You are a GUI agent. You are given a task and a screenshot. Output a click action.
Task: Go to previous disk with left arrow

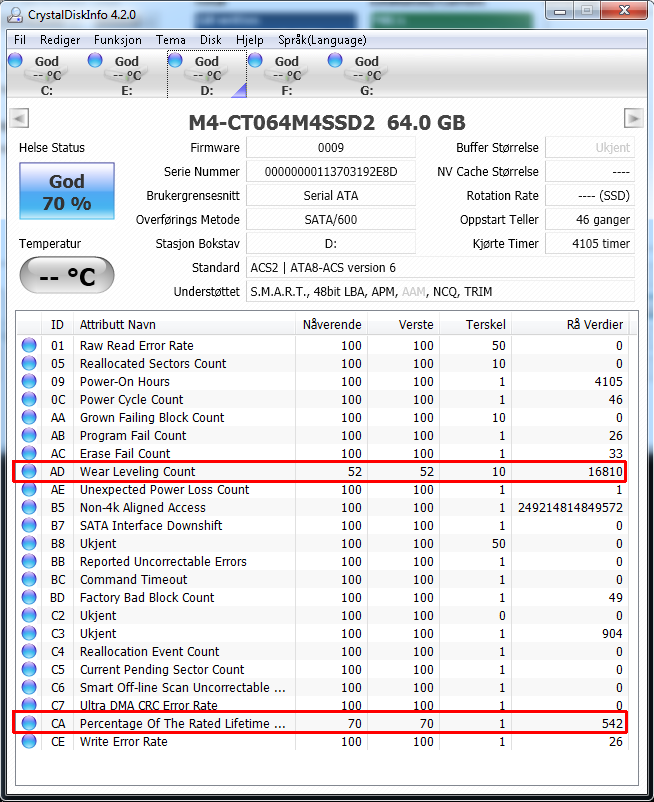click(19, 118)
